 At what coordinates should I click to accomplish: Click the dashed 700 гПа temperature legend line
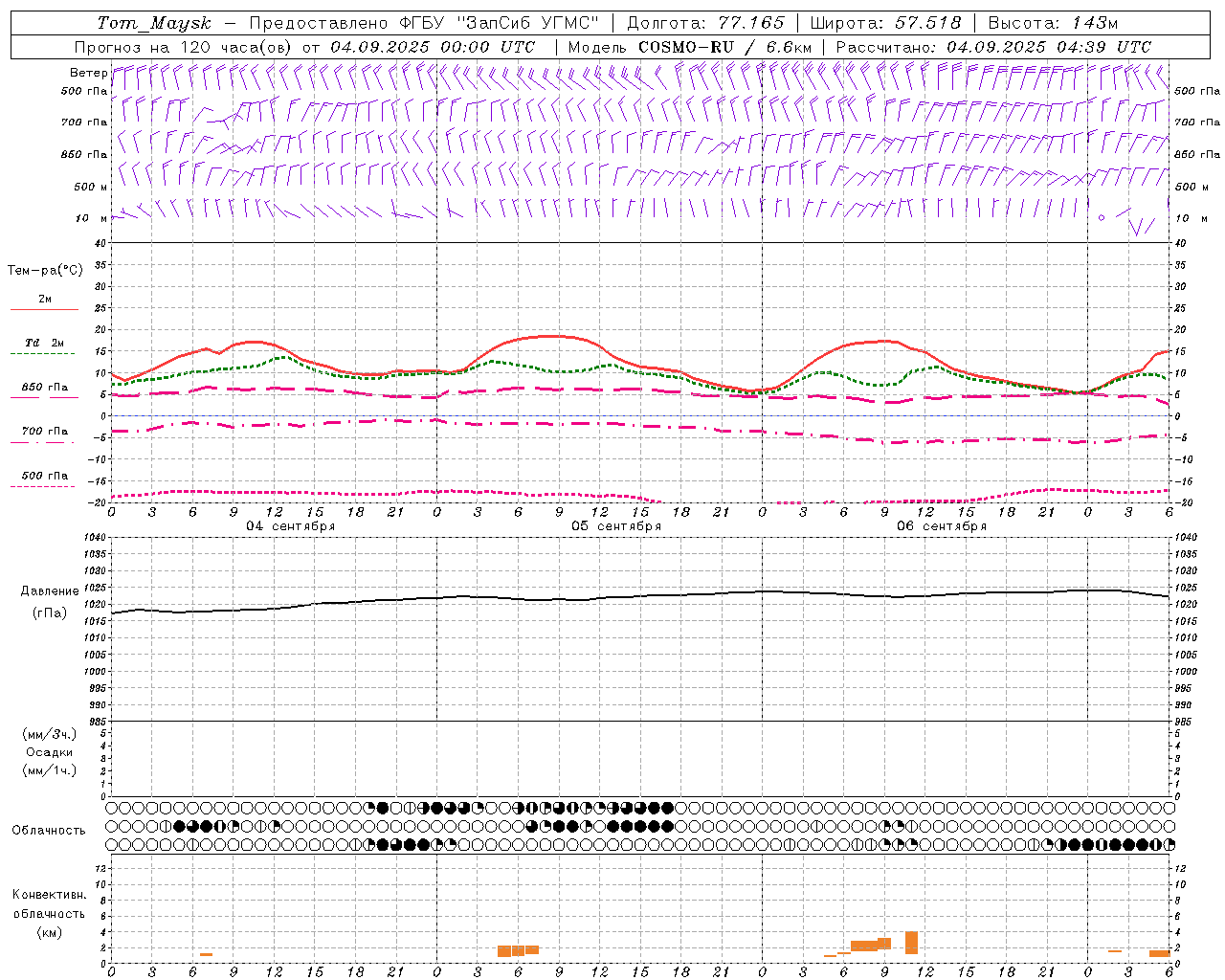click(43, 442)
